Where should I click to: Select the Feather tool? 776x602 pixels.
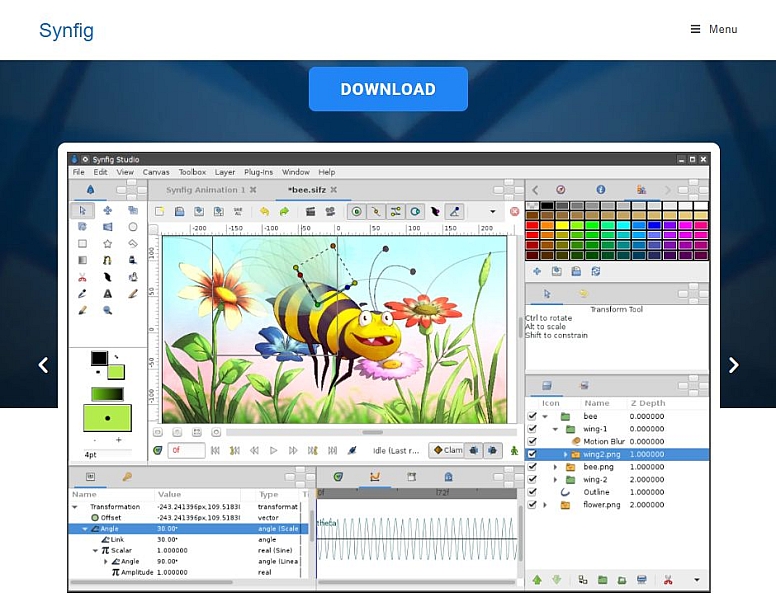(x=107, y=277)
